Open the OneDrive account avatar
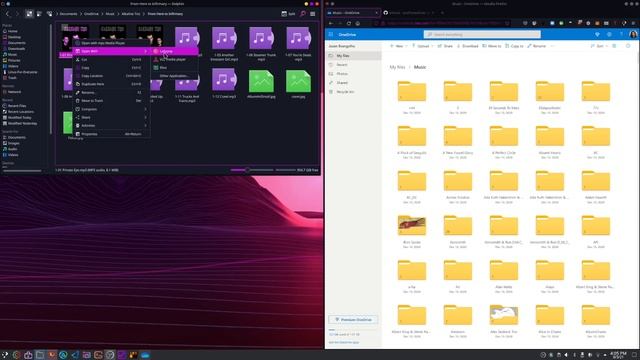 [633, 35]
